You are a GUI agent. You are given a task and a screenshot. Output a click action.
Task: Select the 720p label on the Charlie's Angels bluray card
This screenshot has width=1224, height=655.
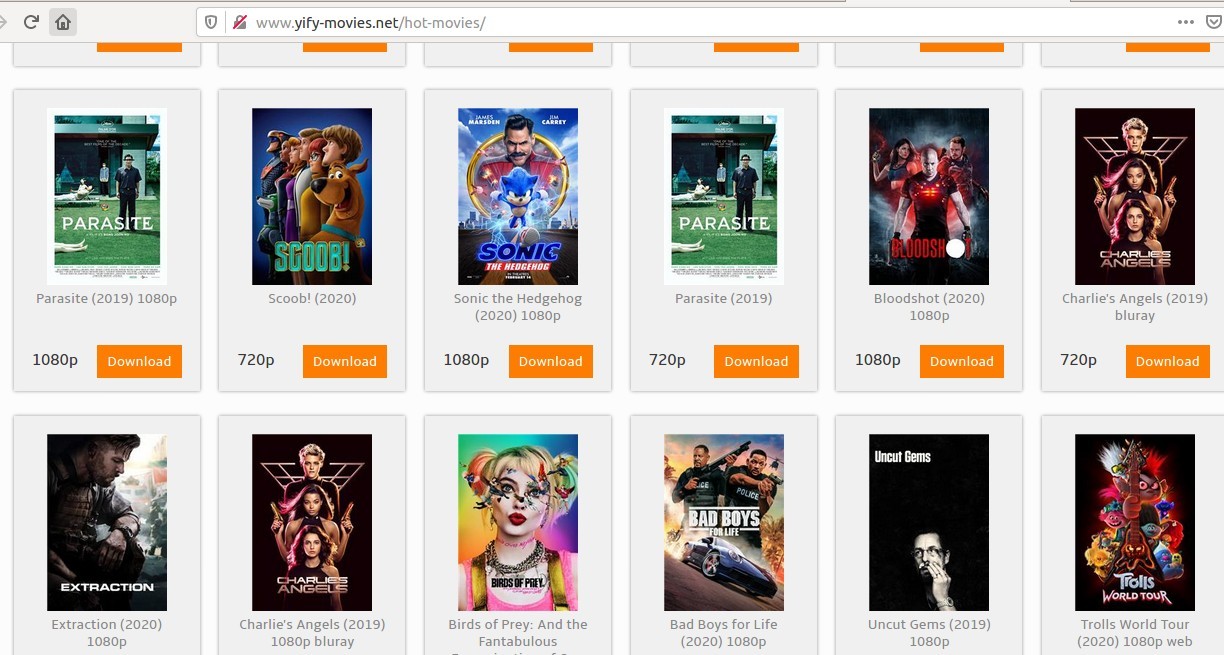[1078, 360]
